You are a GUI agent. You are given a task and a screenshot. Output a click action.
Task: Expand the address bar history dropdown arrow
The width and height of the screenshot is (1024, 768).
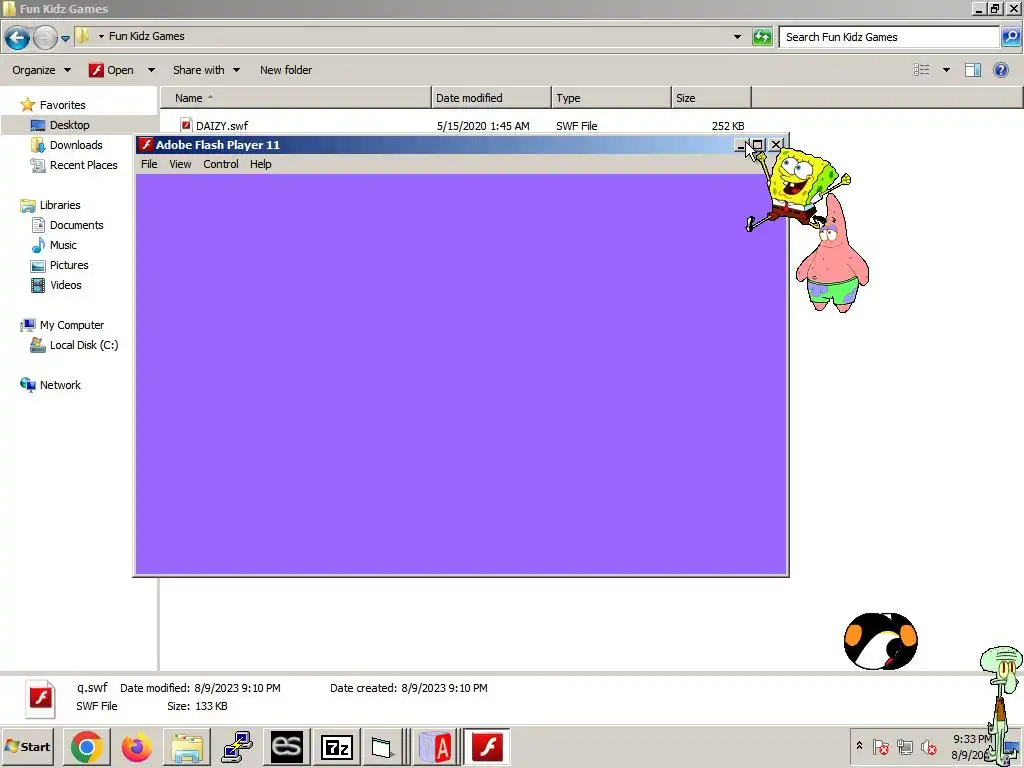coord(737,37)
